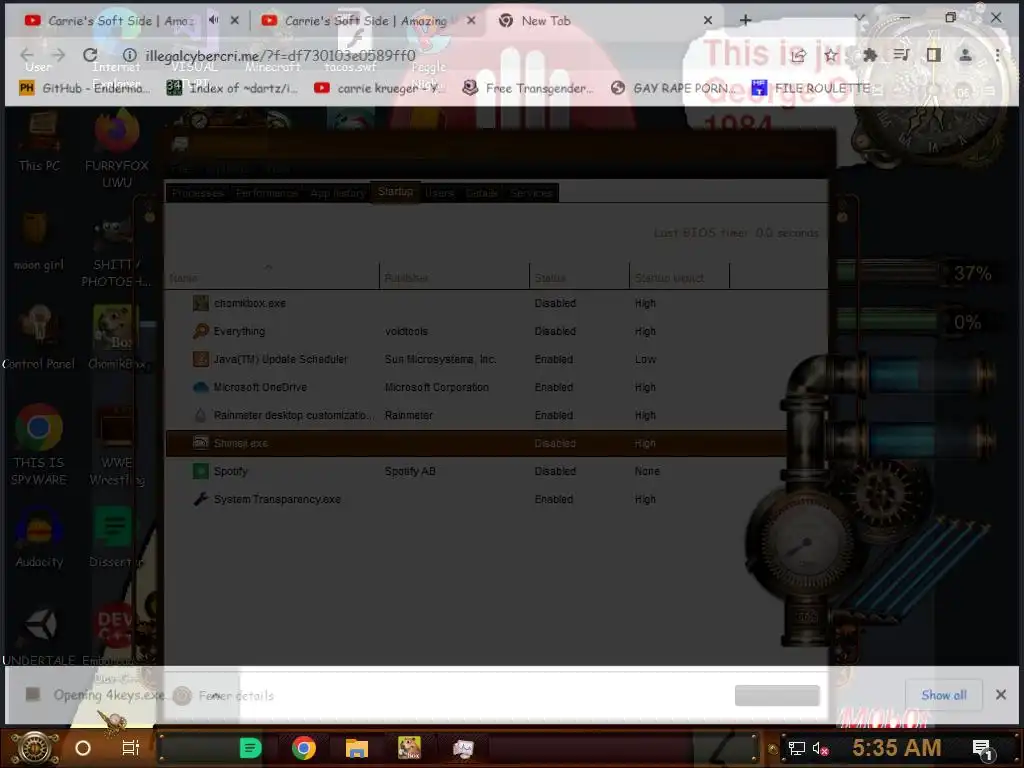Switch to second Carrie's Soft Side tab

point(366,21)
